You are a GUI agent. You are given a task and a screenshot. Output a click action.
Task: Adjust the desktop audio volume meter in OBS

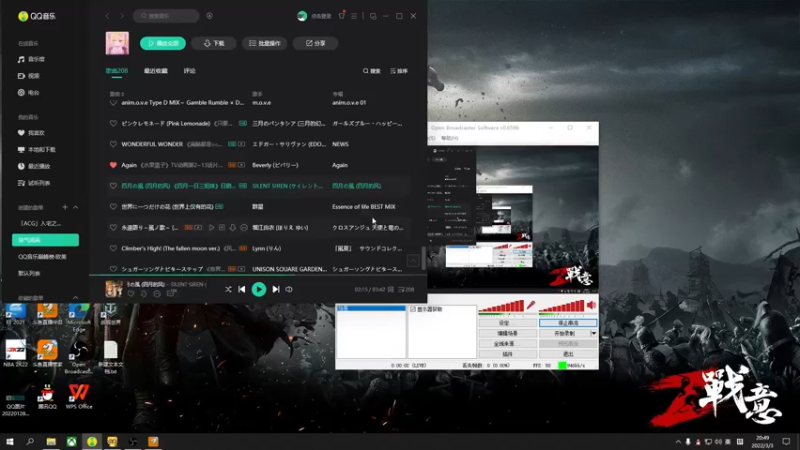[x=562, y=306]
